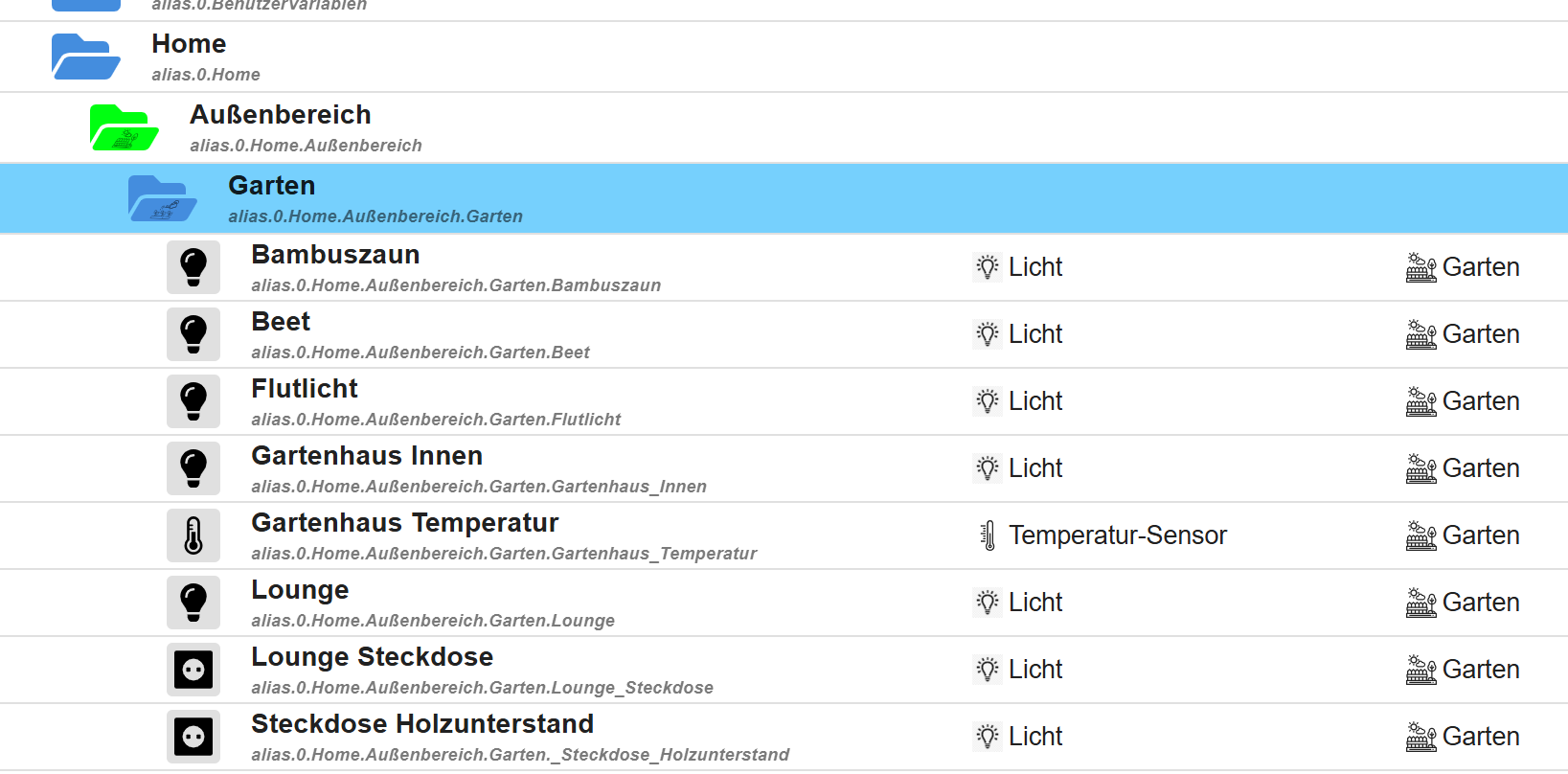Screen dimensions: 1568x774
Task: Select the Flutlicht device name
Action: pos(305,389)
